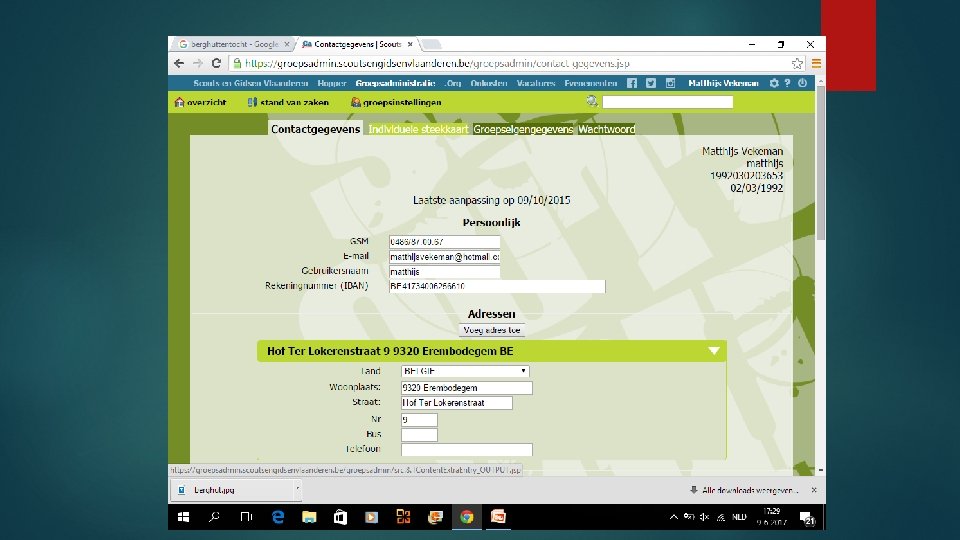Open File Explorer from the taskbar
Image resolution: width=960 pixels, height=540 pixels.
[309, 517]
